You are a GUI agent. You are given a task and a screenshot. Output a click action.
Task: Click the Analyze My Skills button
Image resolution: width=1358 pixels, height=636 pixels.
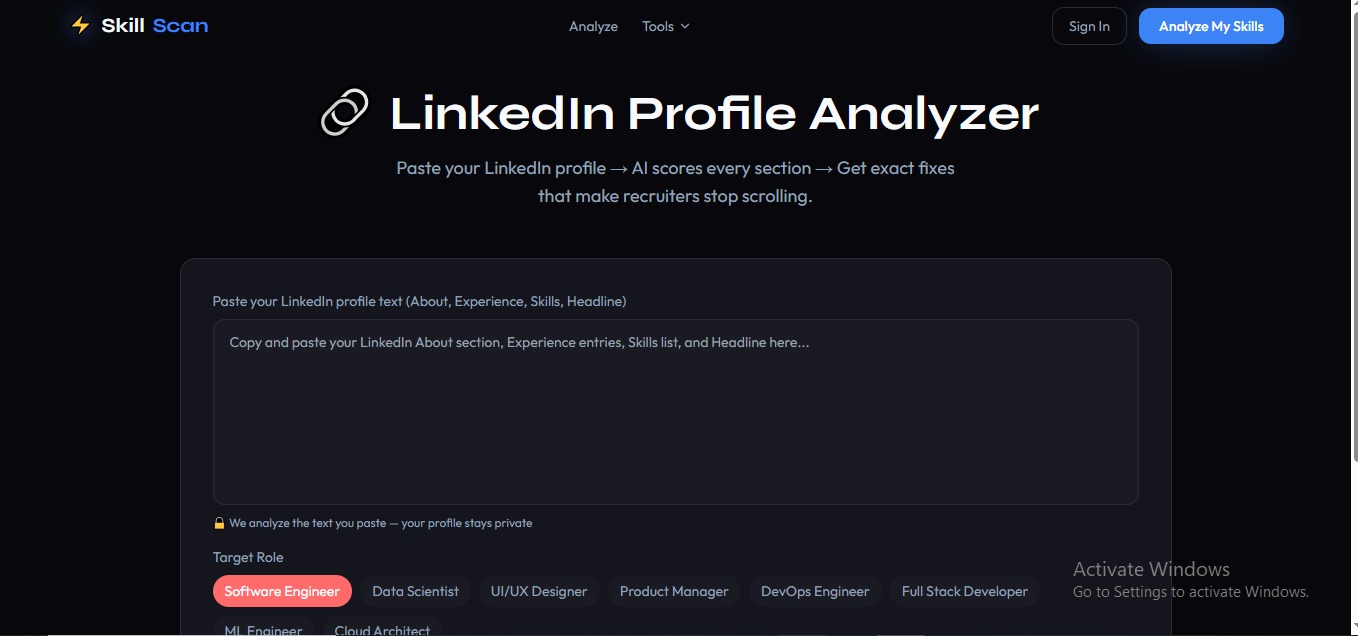pyautogui.click(x=1211, y=26)
